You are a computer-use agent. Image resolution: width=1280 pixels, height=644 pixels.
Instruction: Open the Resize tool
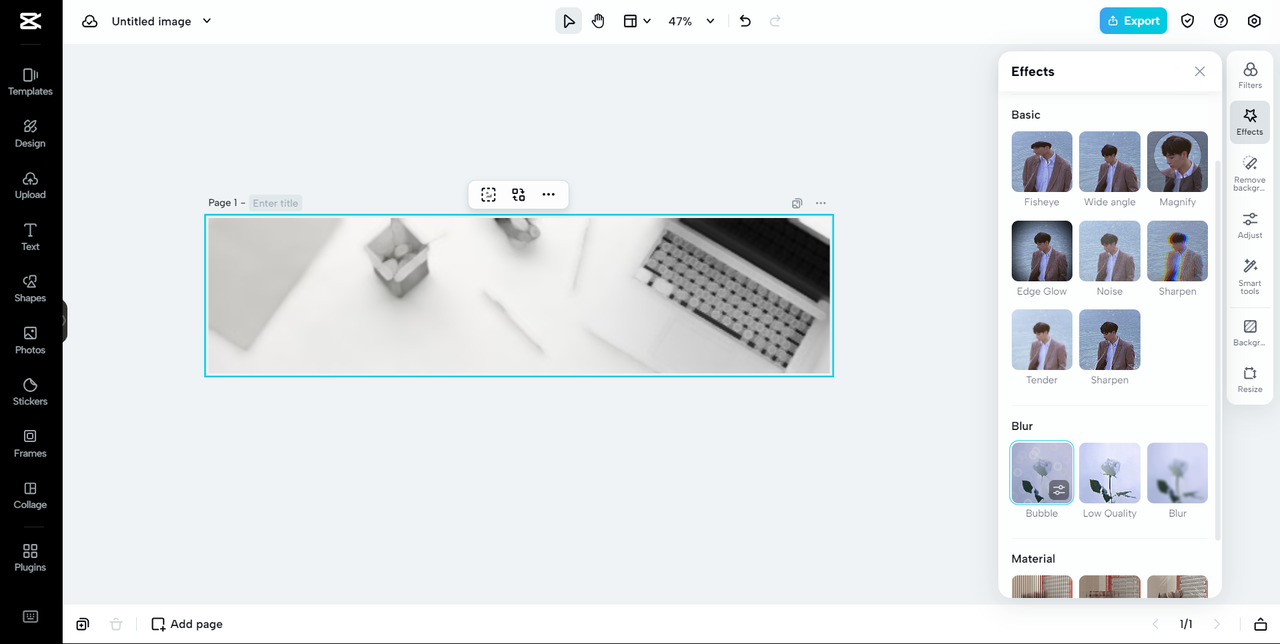[1250, 379]
